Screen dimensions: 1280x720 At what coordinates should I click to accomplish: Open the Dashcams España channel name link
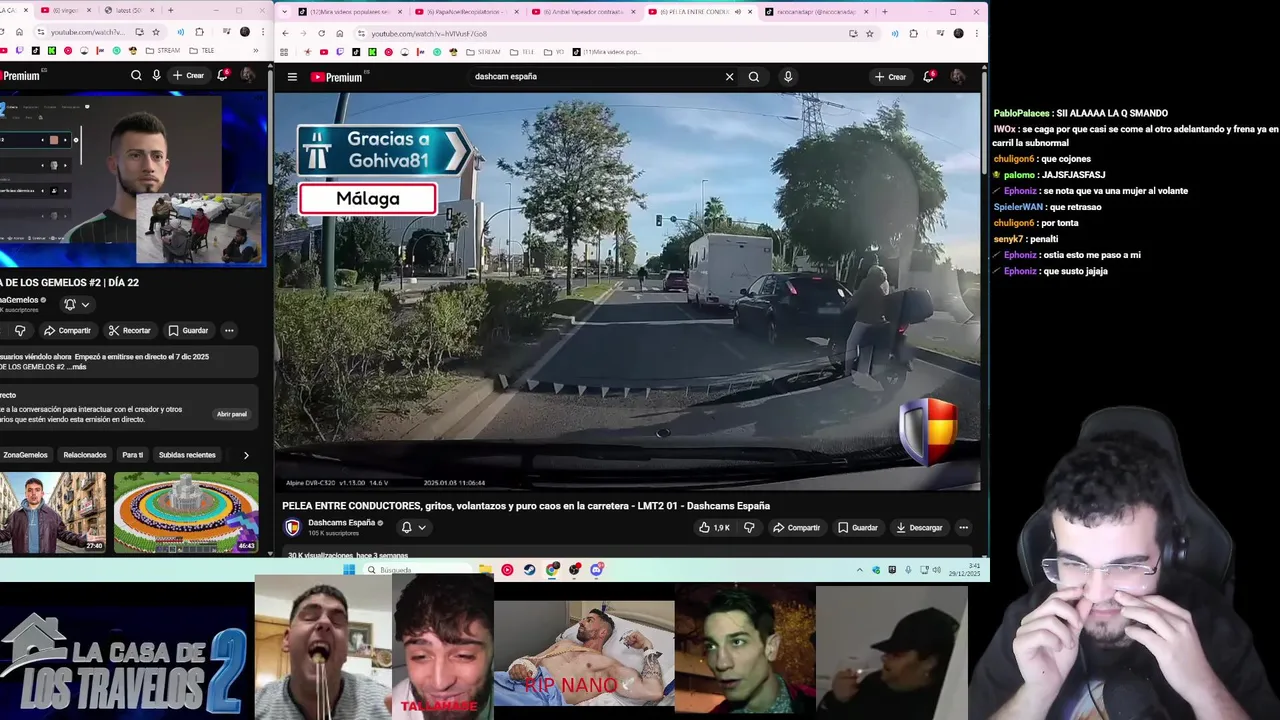click(341, 522)
